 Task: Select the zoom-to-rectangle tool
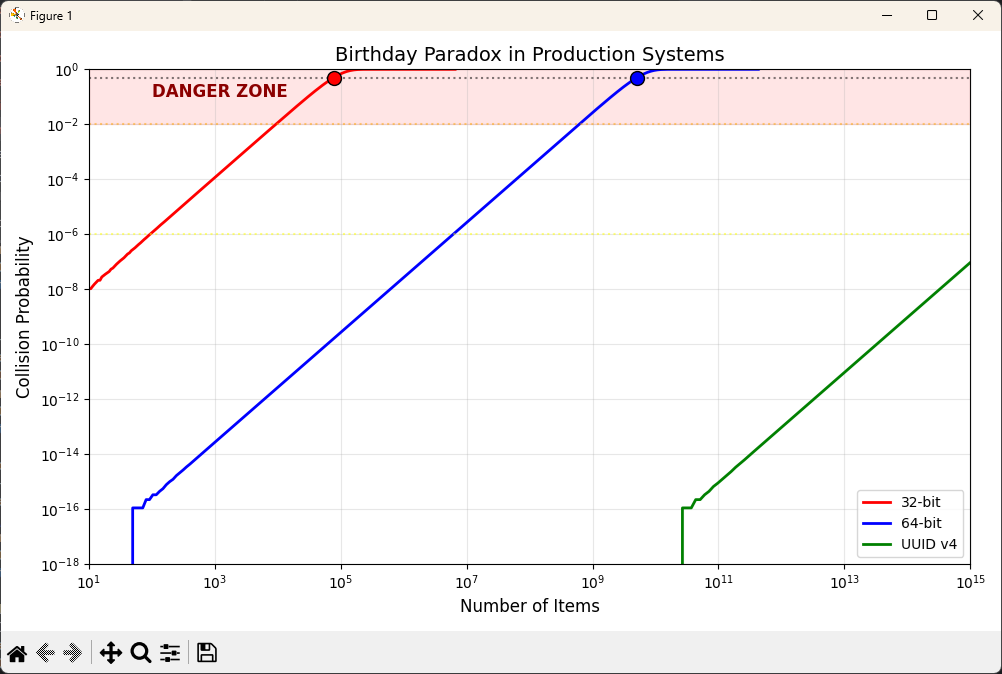(x=140, y=652)
